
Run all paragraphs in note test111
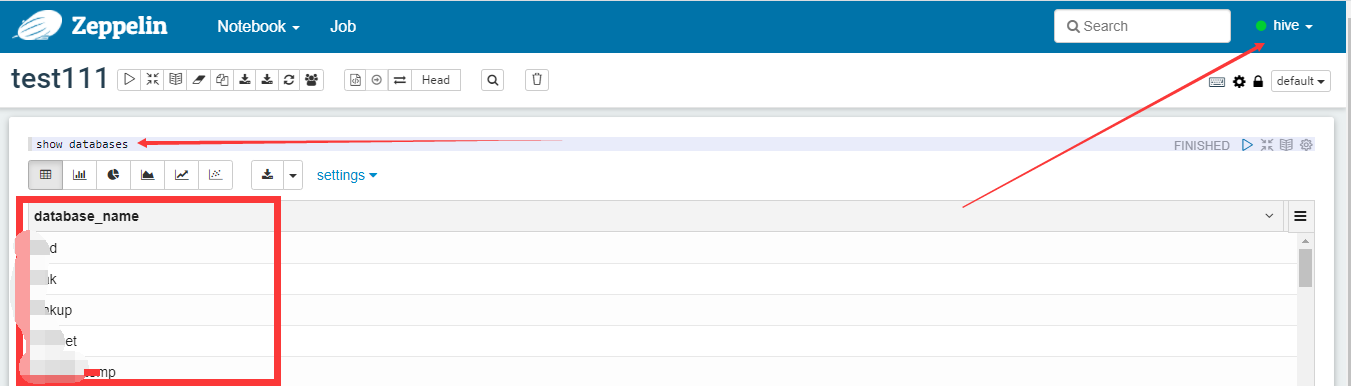click(x=129, y=80)
